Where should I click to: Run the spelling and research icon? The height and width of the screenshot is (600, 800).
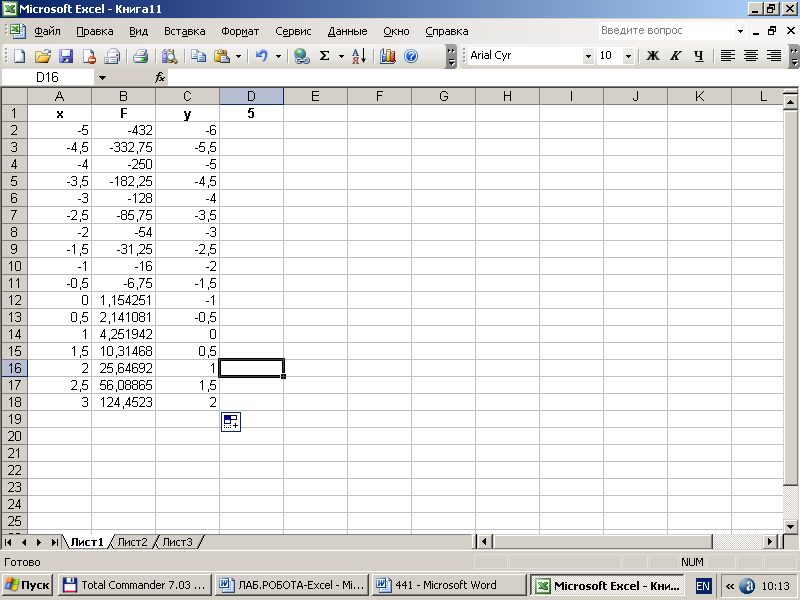coord(169,56)
